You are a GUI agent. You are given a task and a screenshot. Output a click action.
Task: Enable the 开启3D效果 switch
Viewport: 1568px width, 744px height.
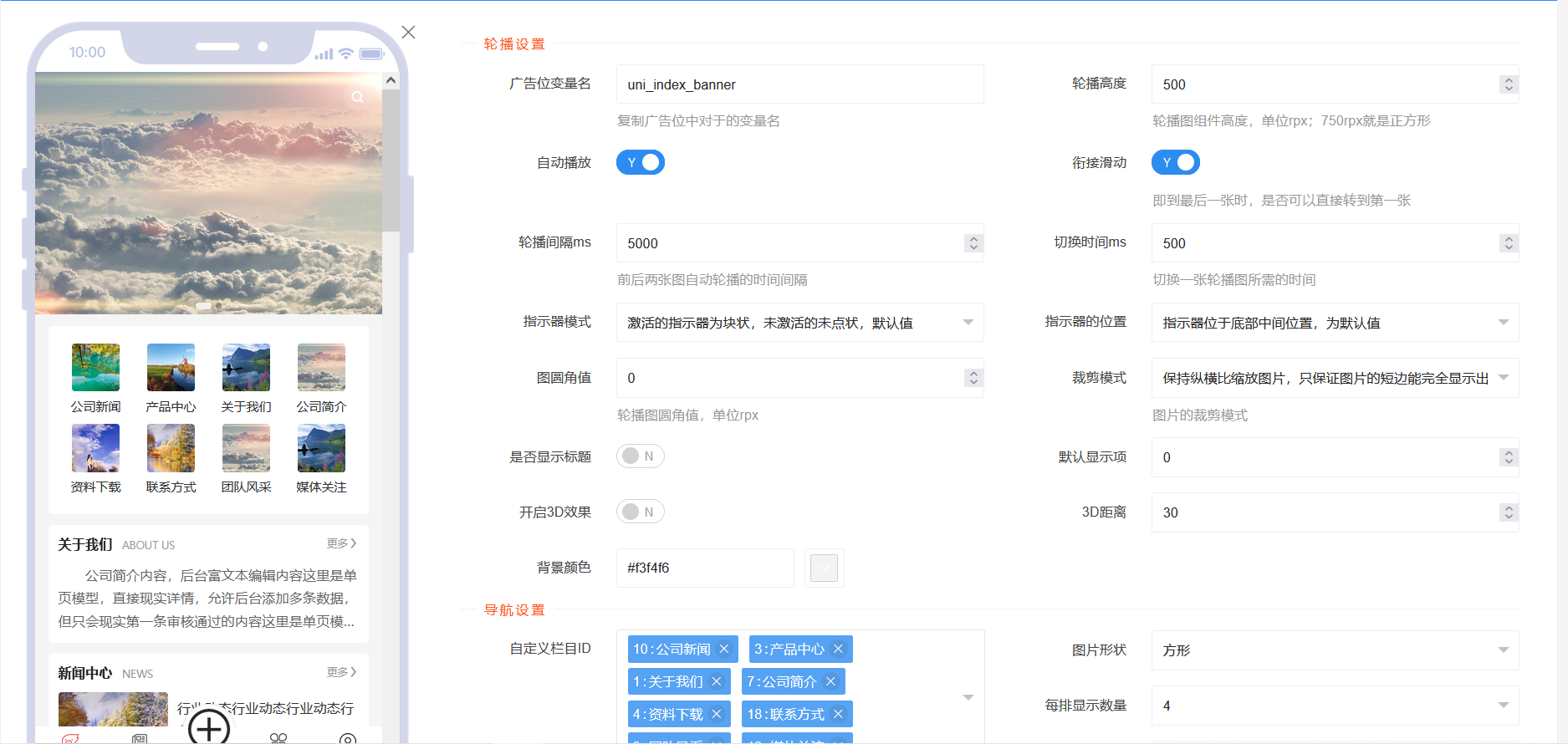tap(641, 512)
